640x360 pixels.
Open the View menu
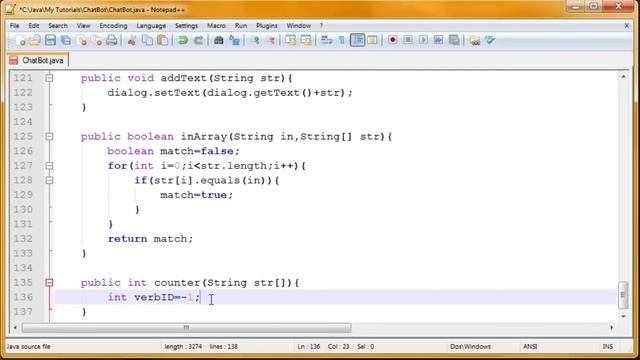[x=83, y=26]
